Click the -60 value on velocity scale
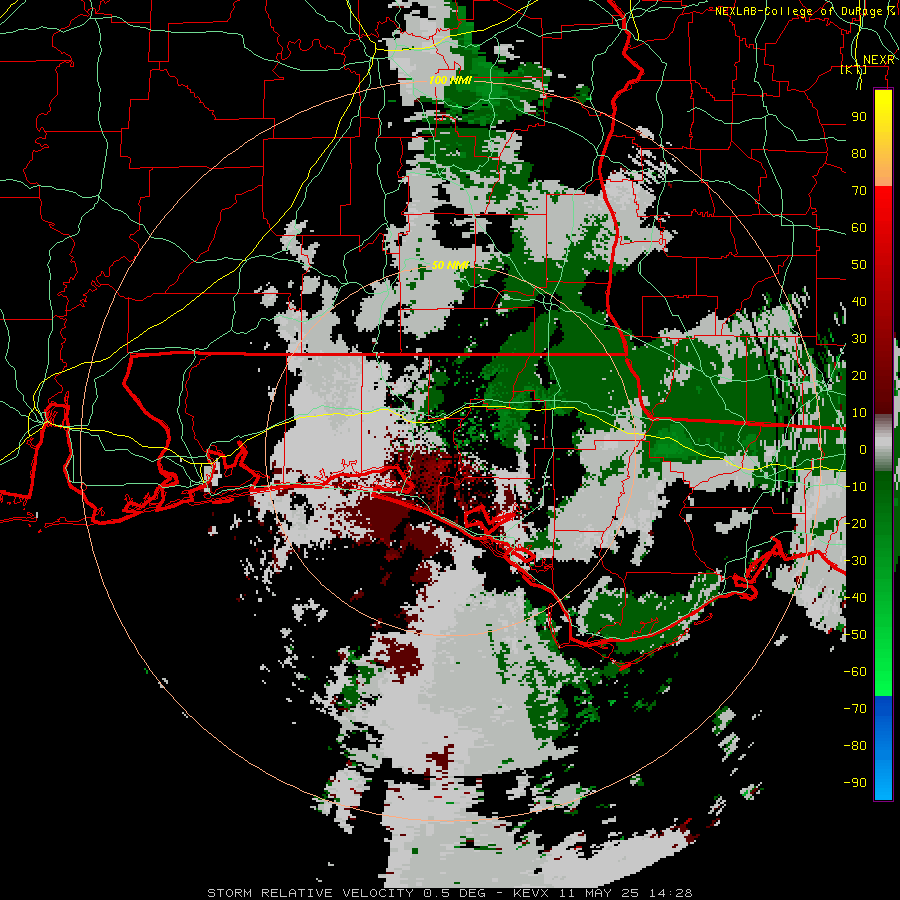The width and height of the screenshot is (900, 900). 855,672
